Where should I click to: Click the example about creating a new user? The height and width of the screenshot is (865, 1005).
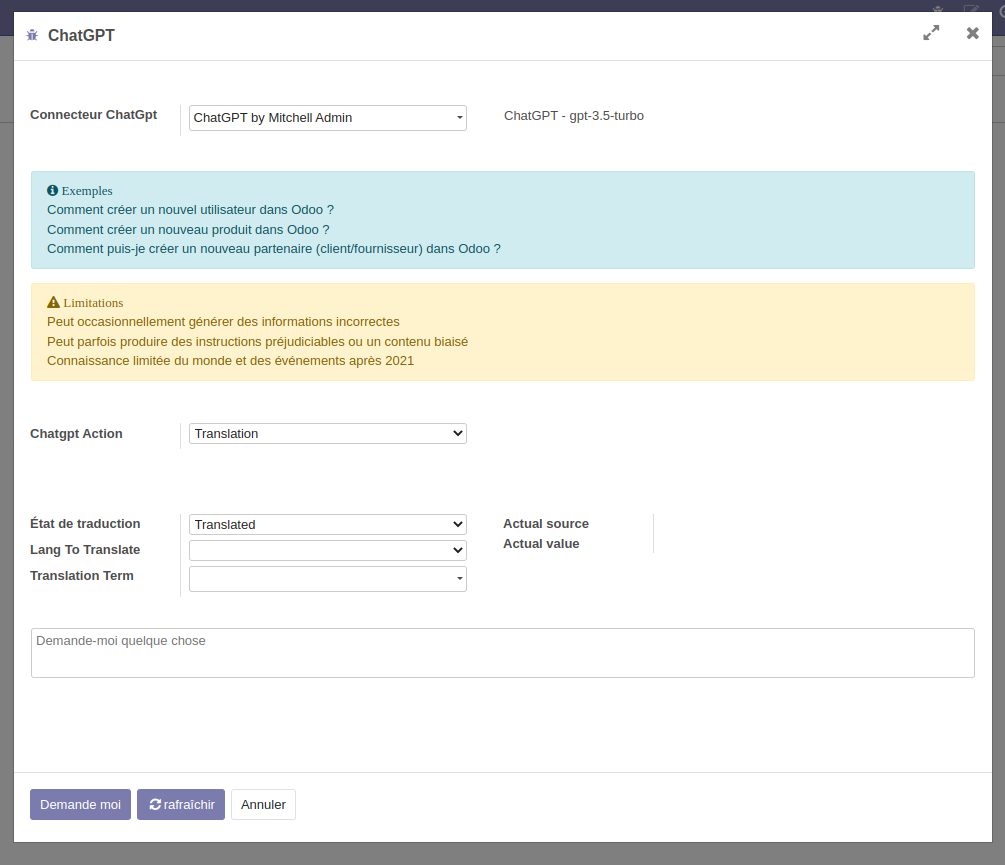click(x=190, y=210)
